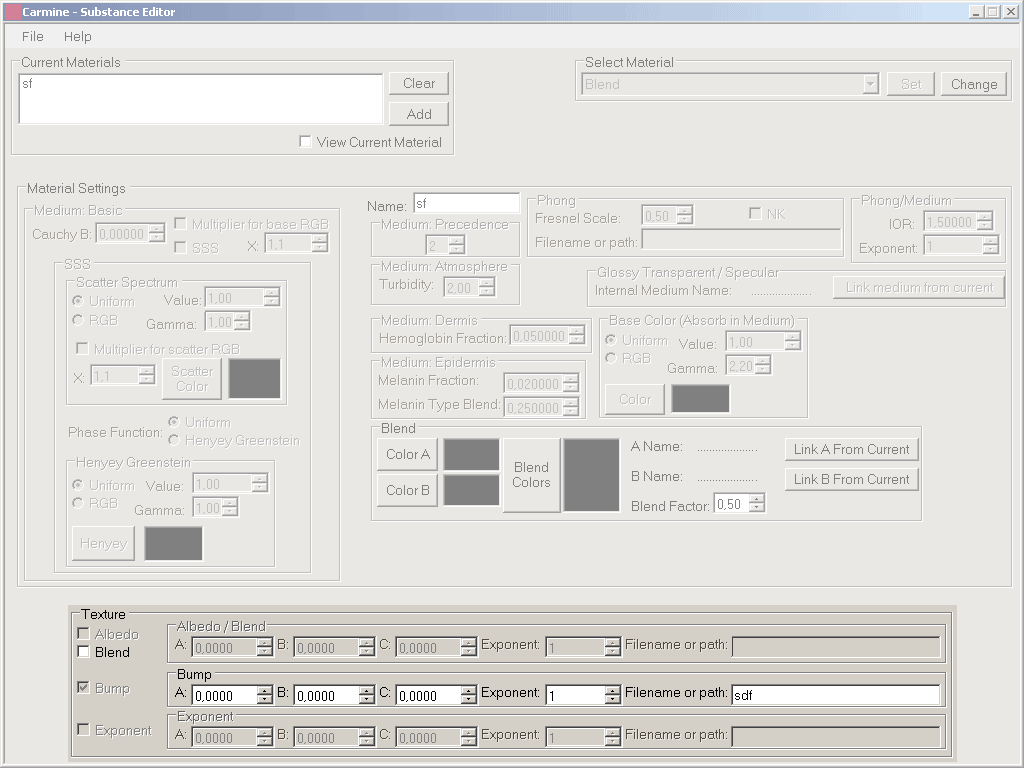The height and width of the screenshot is (768, 1024).
Task: Click the material Name text field
Action: point(466,203)
